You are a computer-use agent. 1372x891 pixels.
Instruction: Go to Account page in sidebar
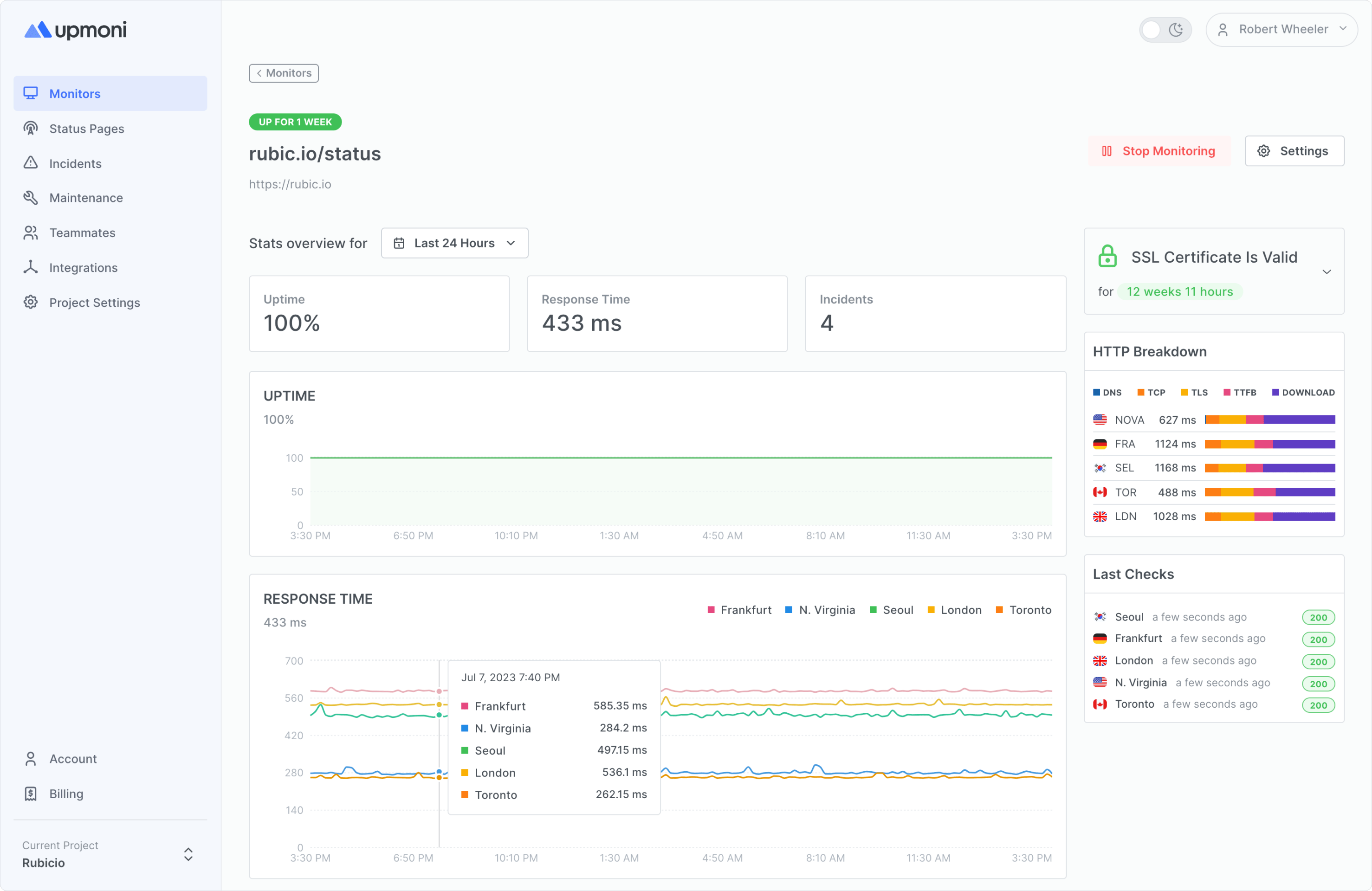click(72, 758)
